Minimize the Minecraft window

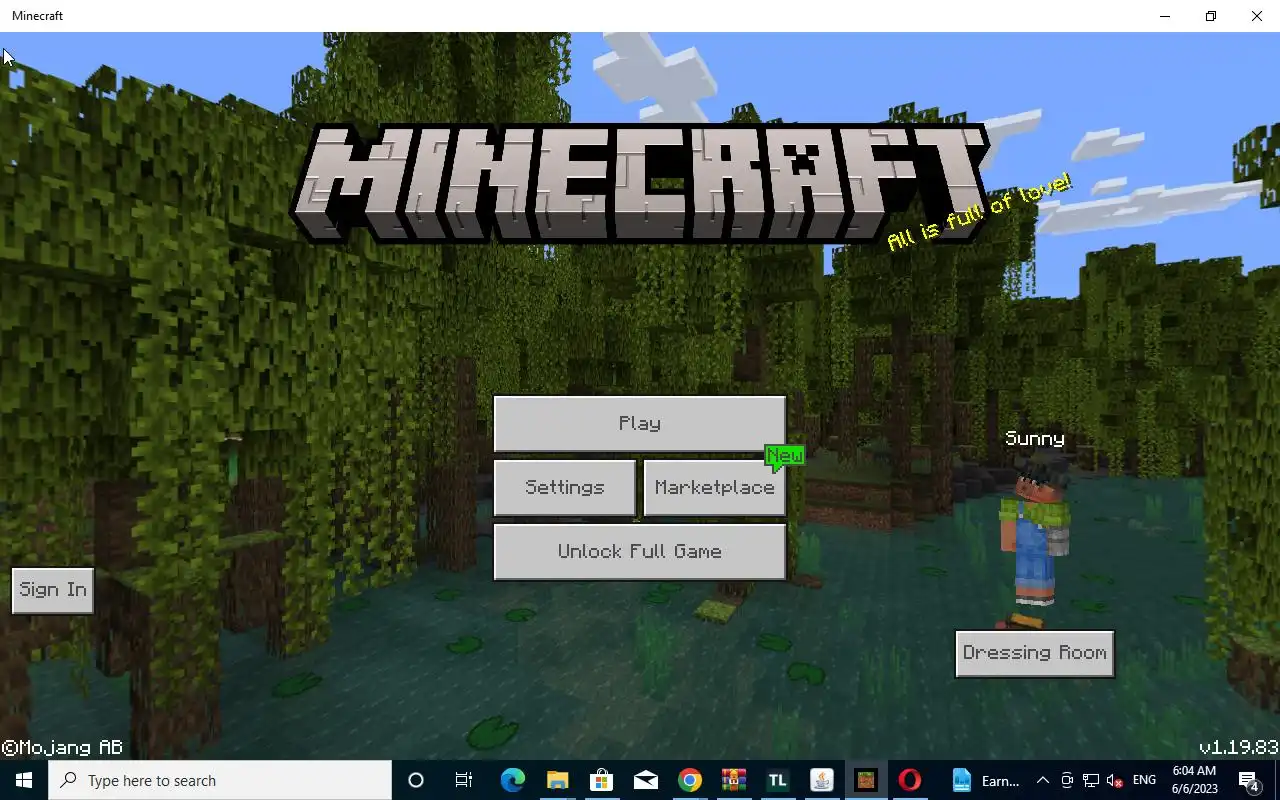tap(1165, 16)
